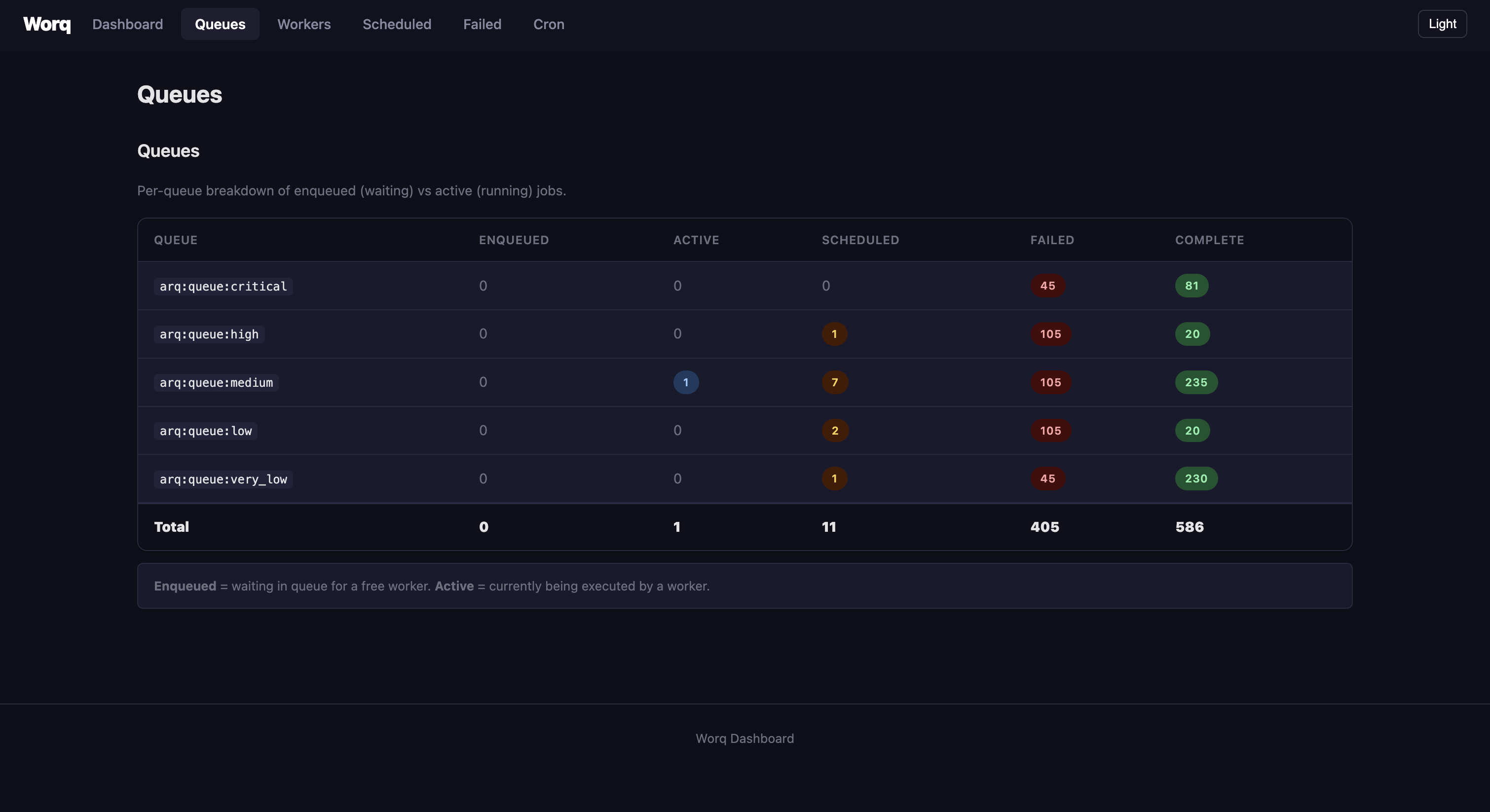This screenshot has height=812, width=1490.
Task: Click active 0 in high row
Action: pyautogui.click(x=677, y=333)
